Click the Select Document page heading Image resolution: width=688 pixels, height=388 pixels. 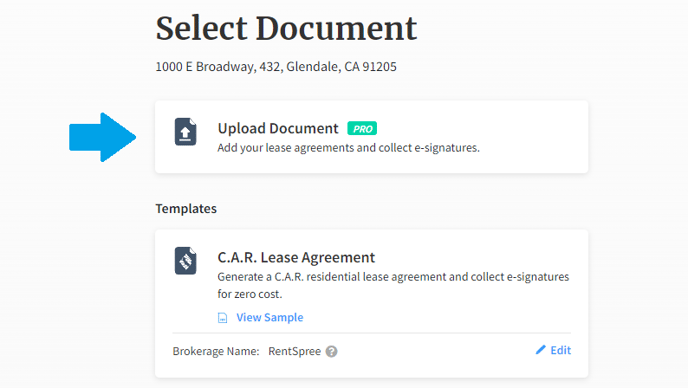point(286,29)
